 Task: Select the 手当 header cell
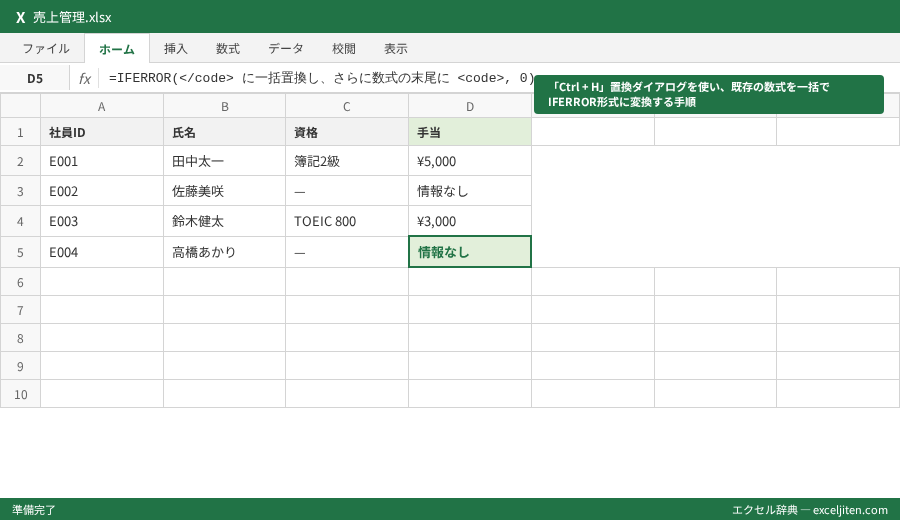[470, 132]
